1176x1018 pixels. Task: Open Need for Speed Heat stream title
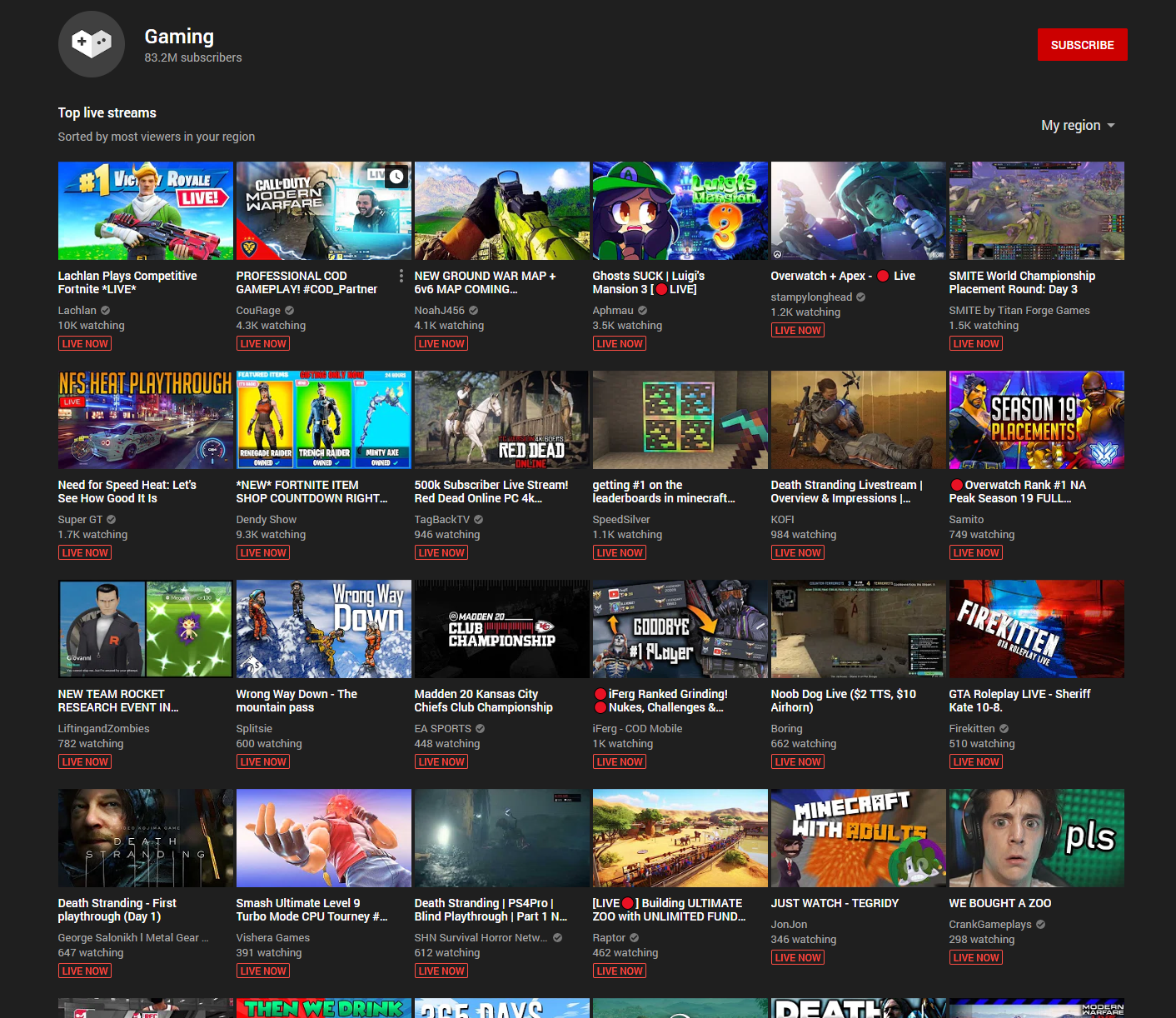[127, 492]
